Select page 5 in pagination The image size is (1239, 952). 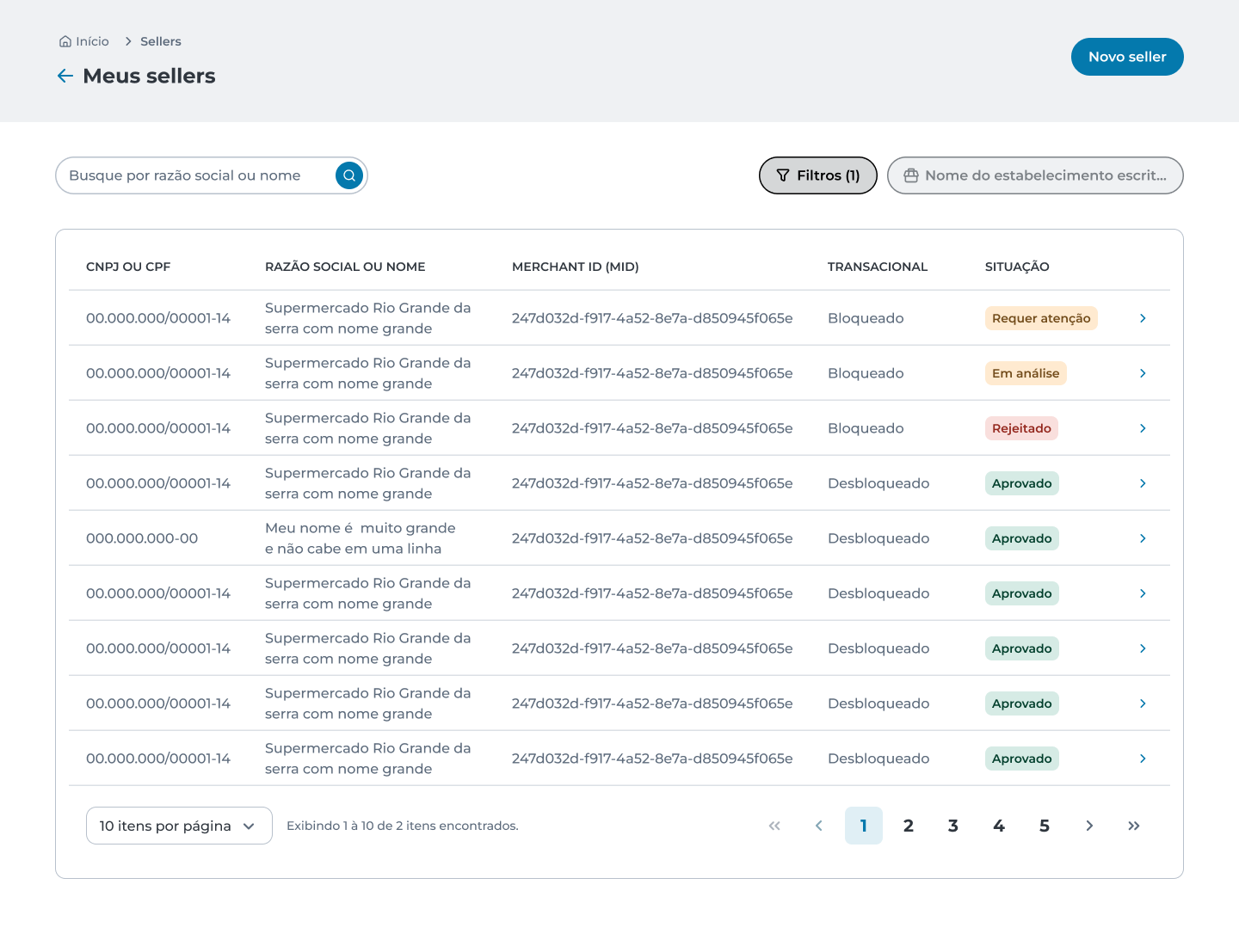(1045, 826)
